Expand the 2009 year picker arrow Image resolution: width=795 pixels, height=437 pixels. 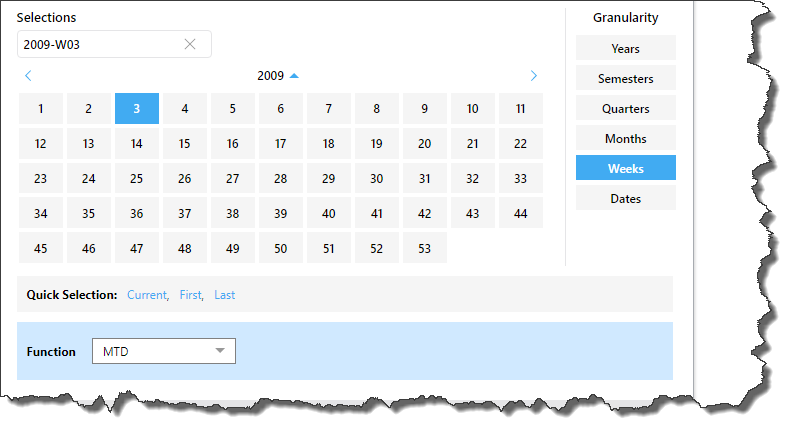point(294,75)
